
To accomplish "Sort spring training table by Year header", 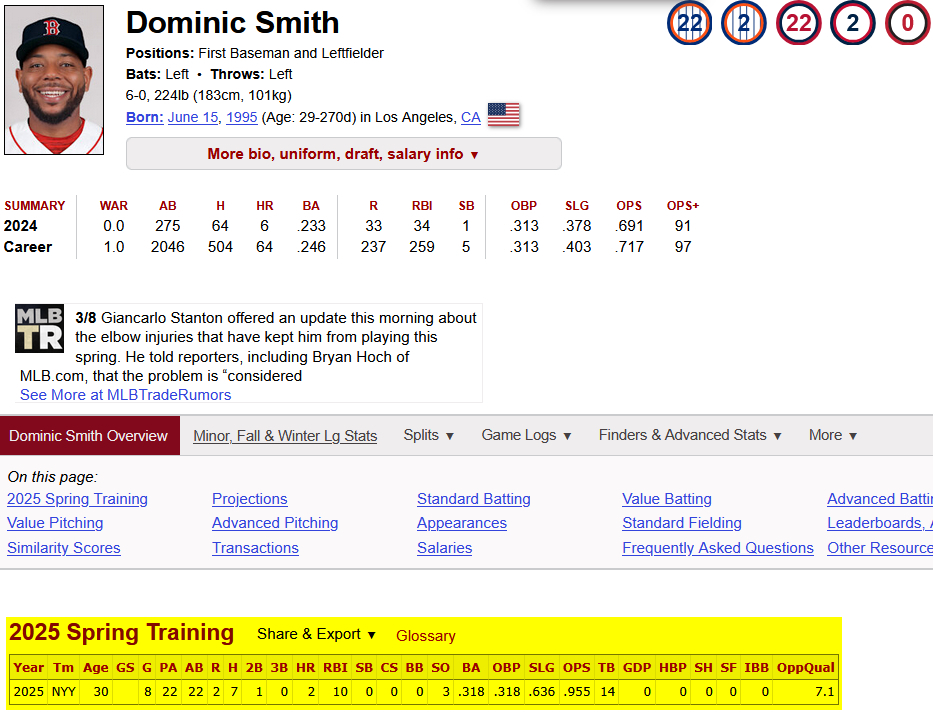I will pos(29,667).
